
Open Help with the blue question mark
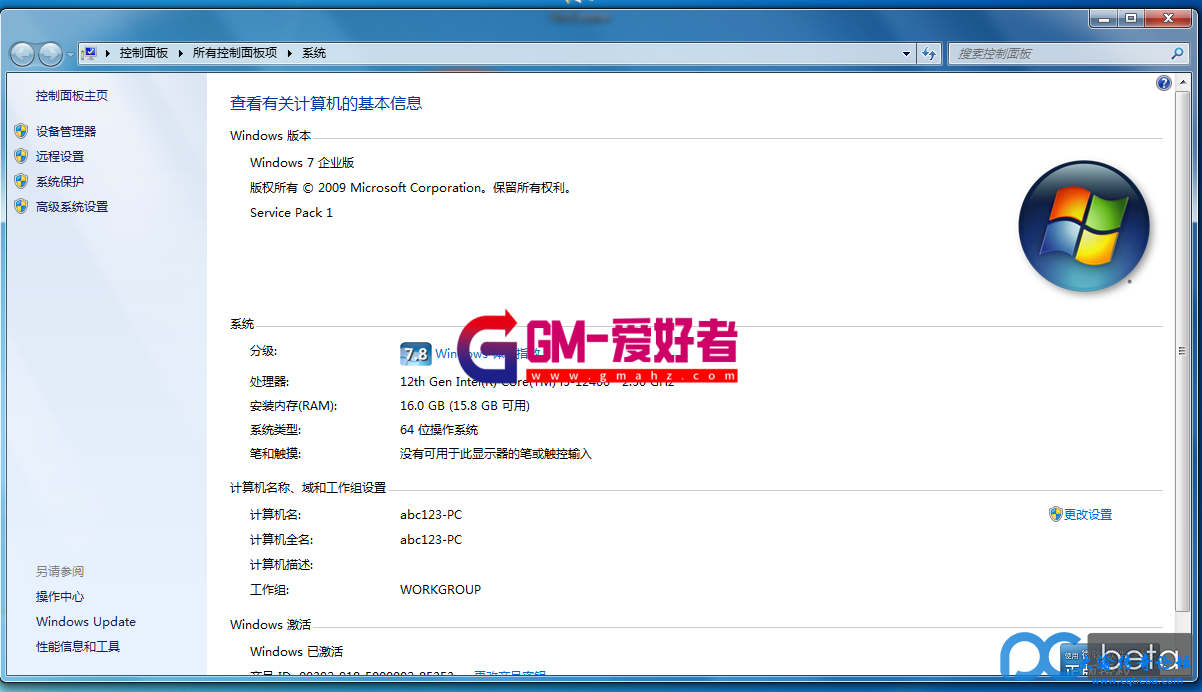(1164, 84)
